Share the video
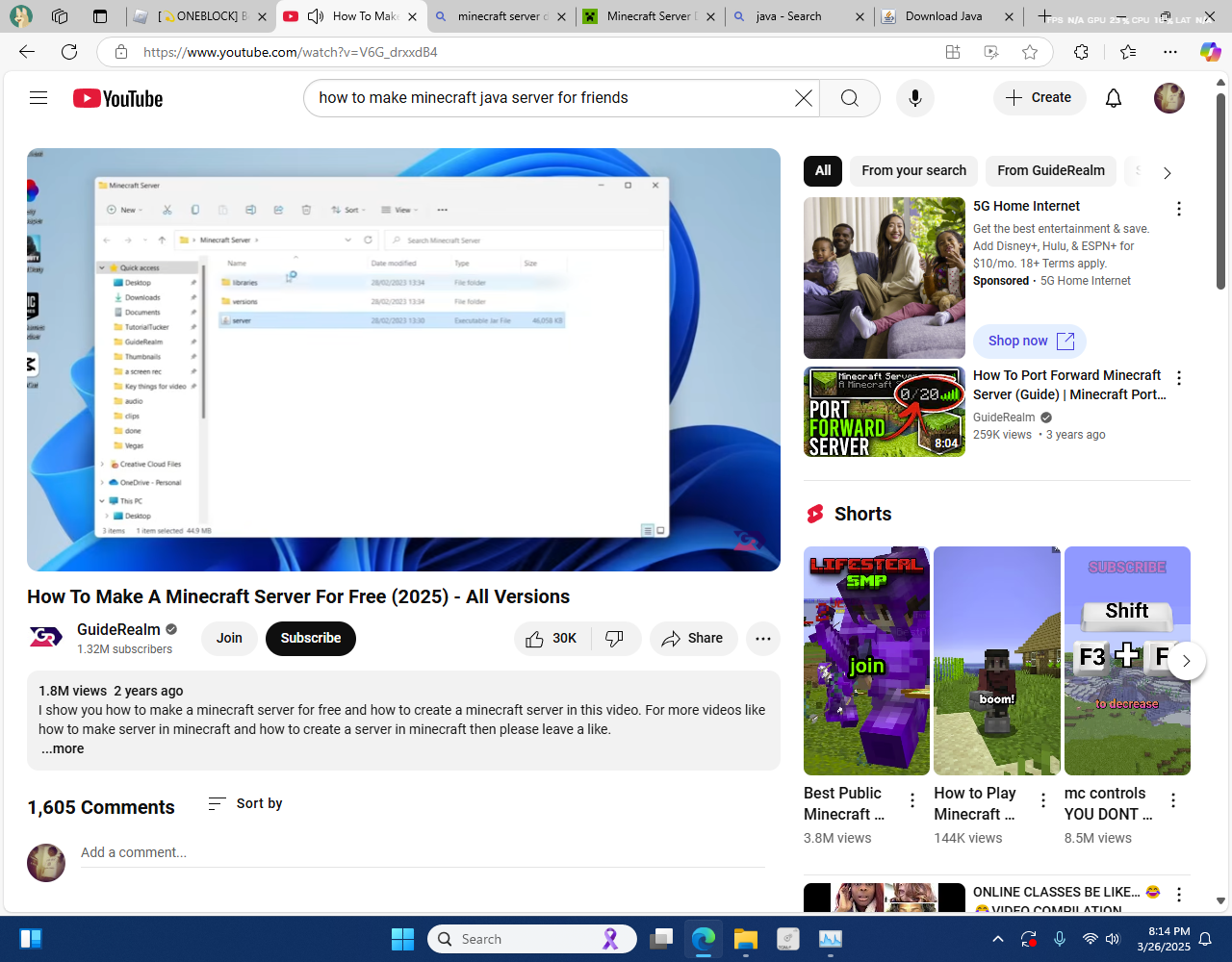The image size is (1232, 962). 693,639
